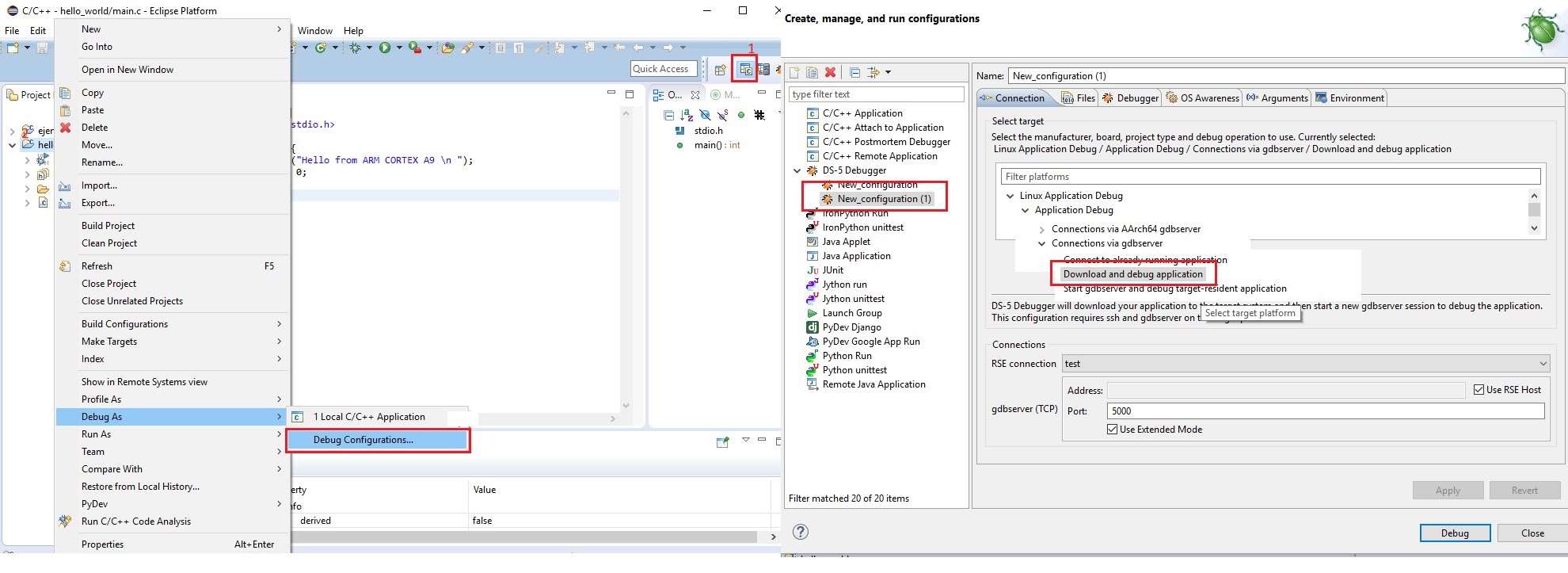The height and width of the screenshot is (573, 1568).
Task: Click the Collapse All icon in Outline view
Action: (x=669, y=115)
